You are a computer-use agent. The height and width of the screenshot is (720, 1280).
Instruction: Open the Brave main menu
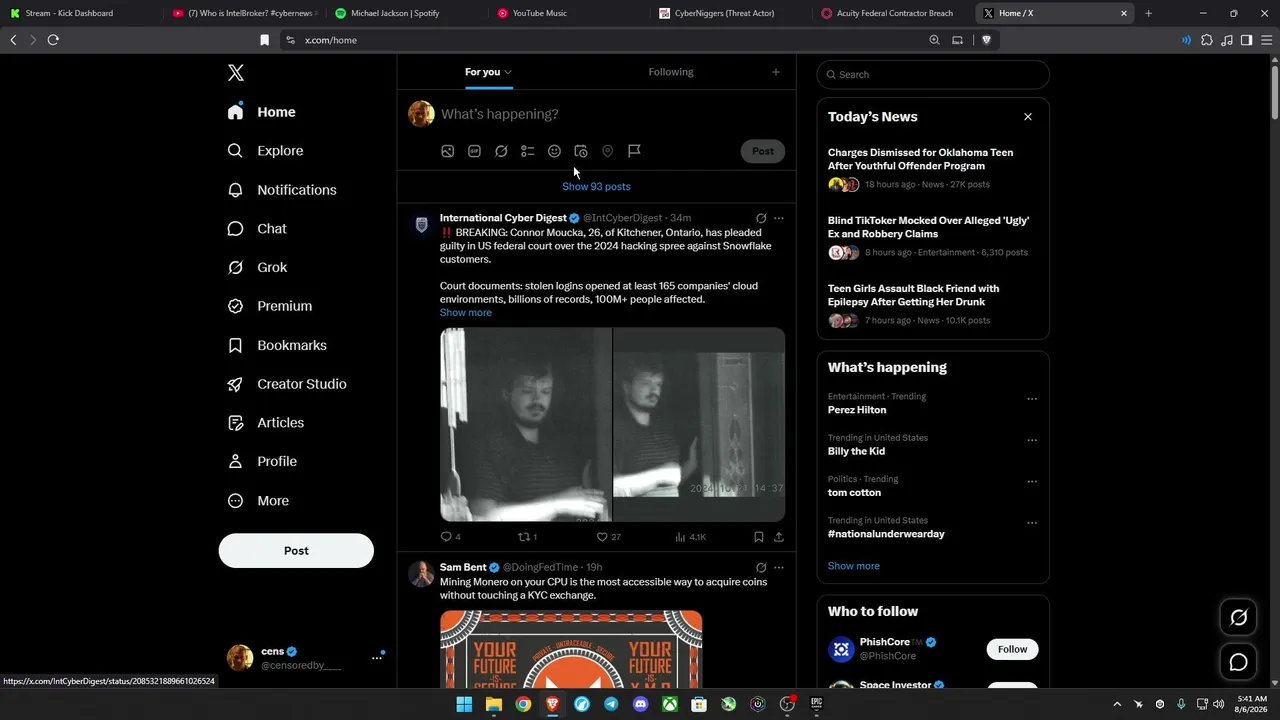point(1265,40)
